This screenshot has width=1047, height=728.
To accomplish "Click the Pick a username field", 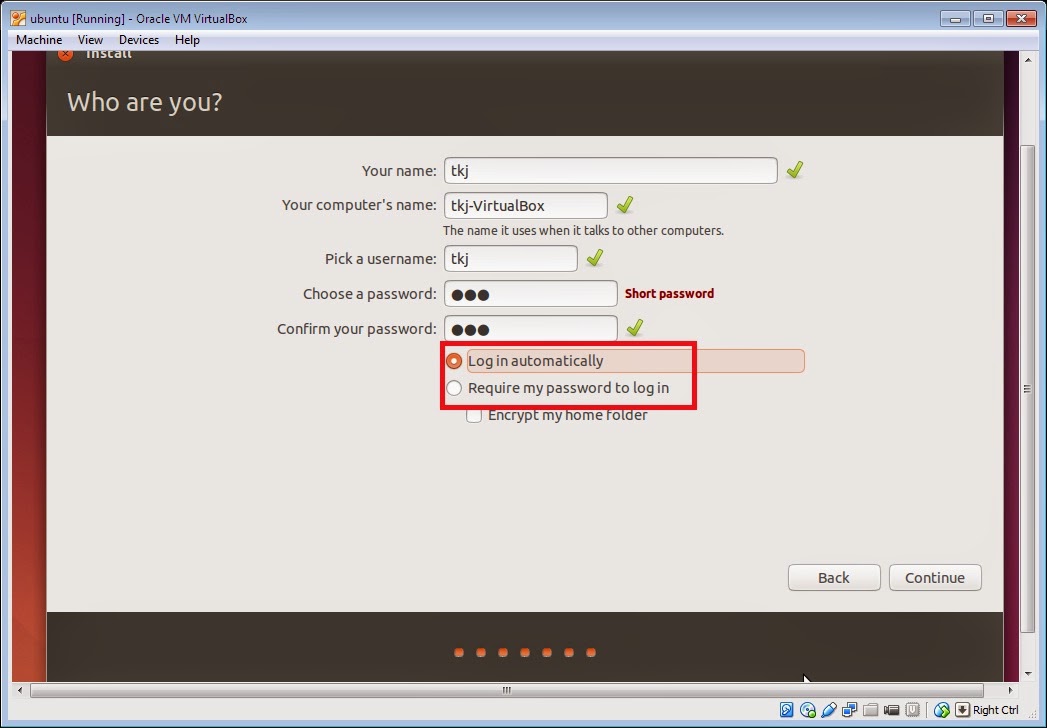I will click(x=511, y=258).
